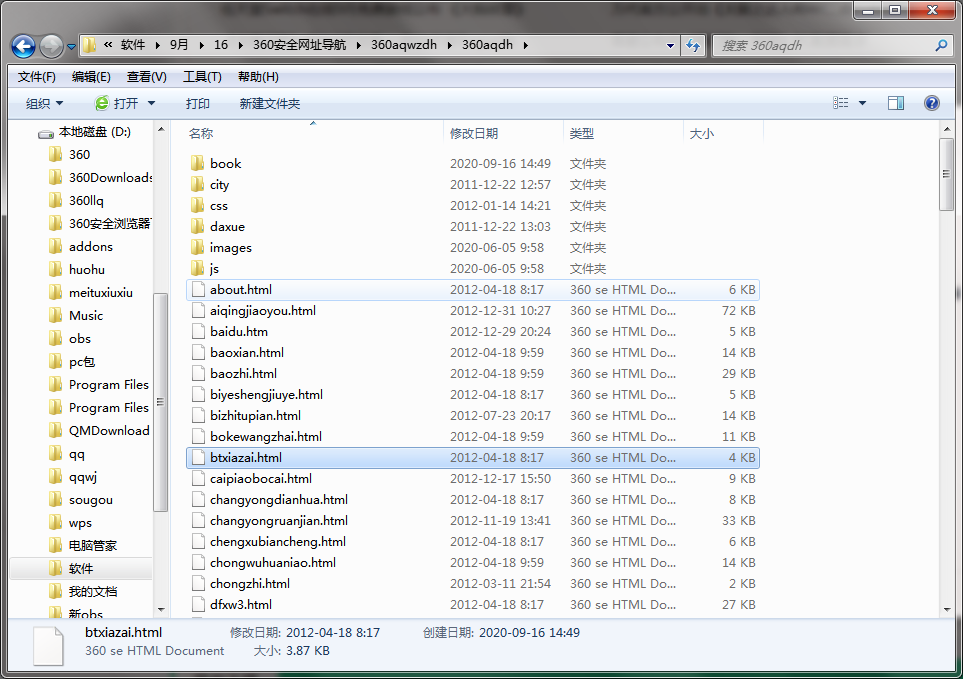The image size is (963, 679).
Task: Select changyongruanjian.html file name
Action: pos(279,521)
